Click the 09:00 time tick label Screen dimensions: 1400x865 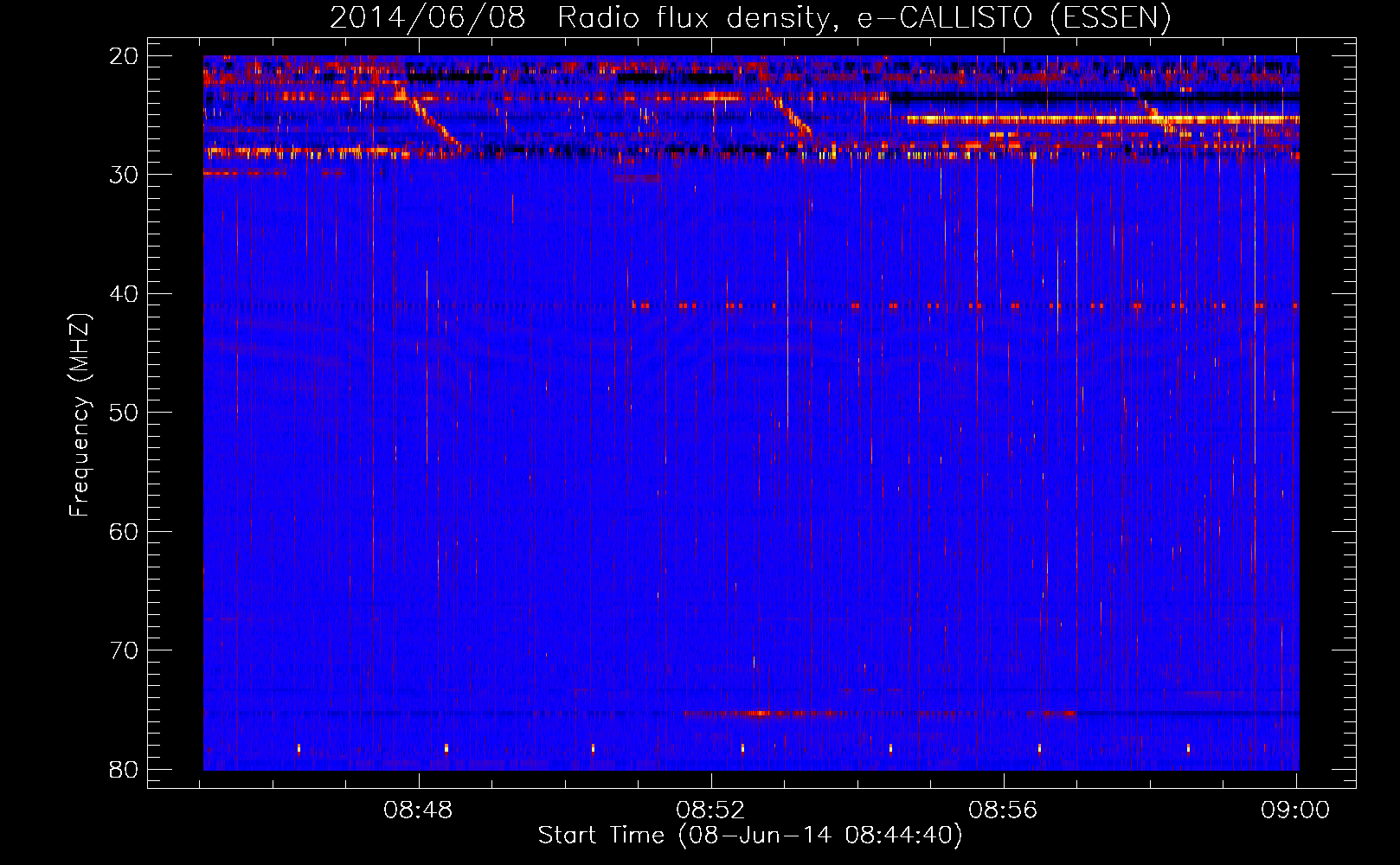click(x=1295, y=810)
